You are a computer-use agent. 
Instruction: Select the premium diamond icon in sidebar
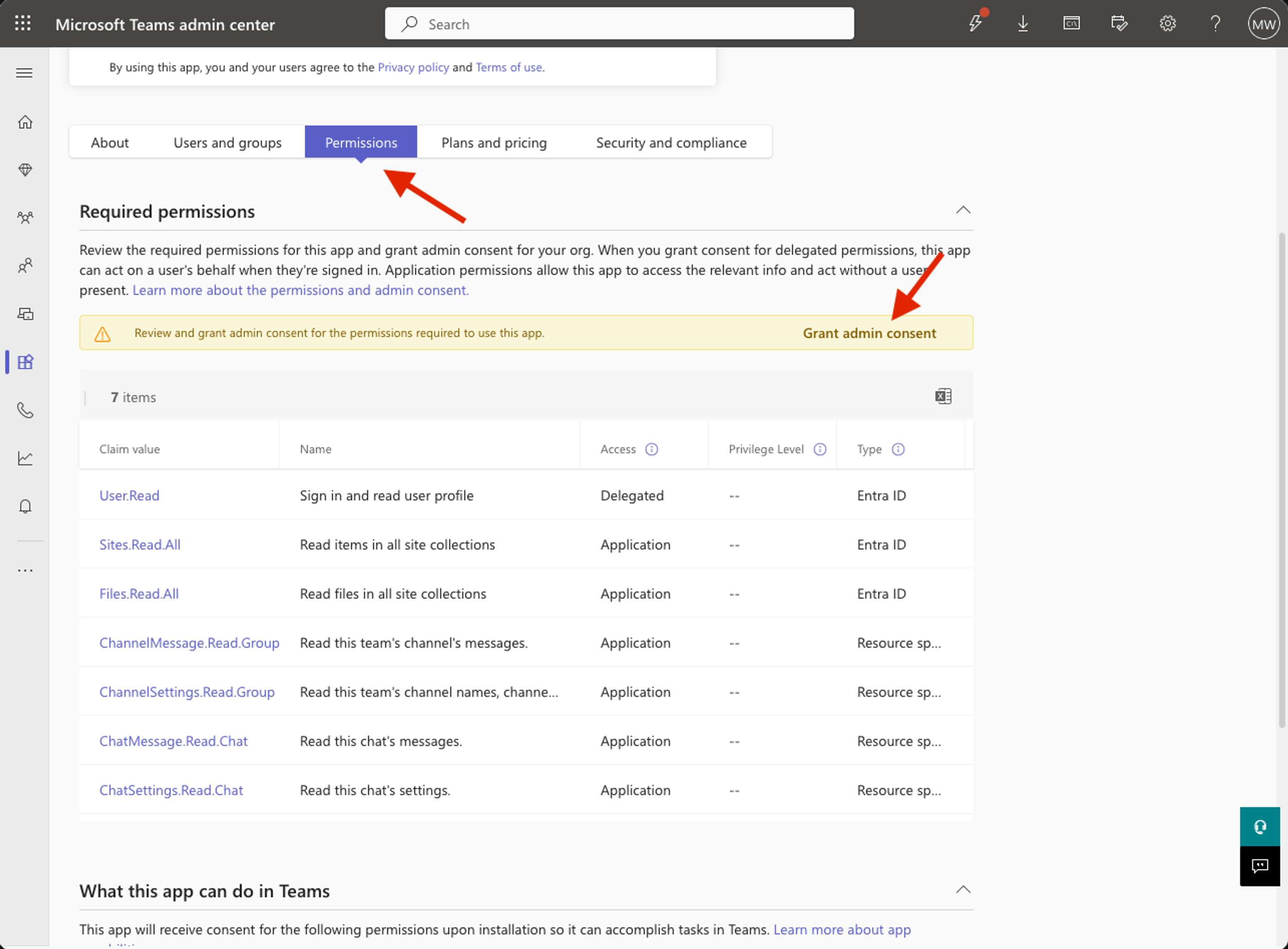point(25,169)
